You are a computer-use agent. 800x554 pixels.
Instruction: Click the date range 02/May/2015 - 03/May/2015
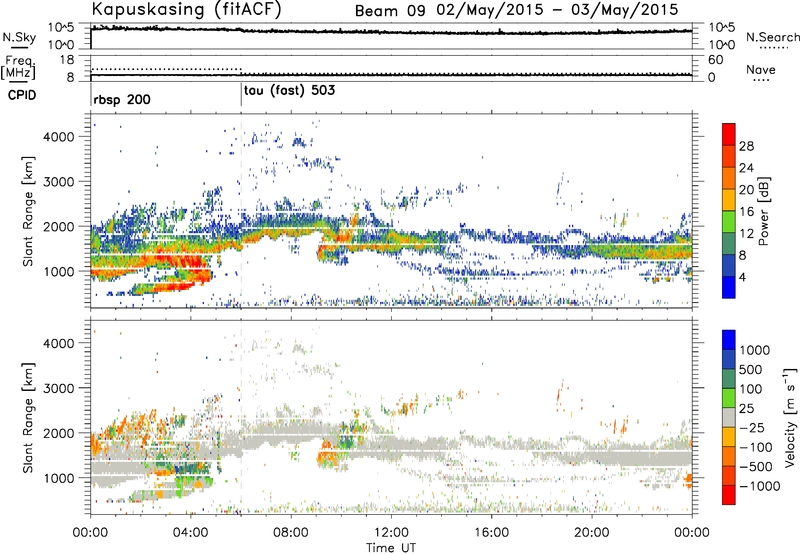(557, 10)
